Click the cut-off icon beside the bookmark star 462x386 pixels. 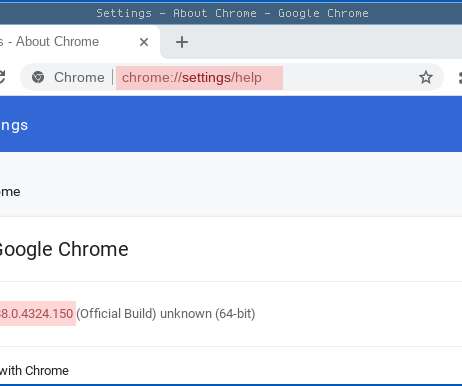(460, 78)
